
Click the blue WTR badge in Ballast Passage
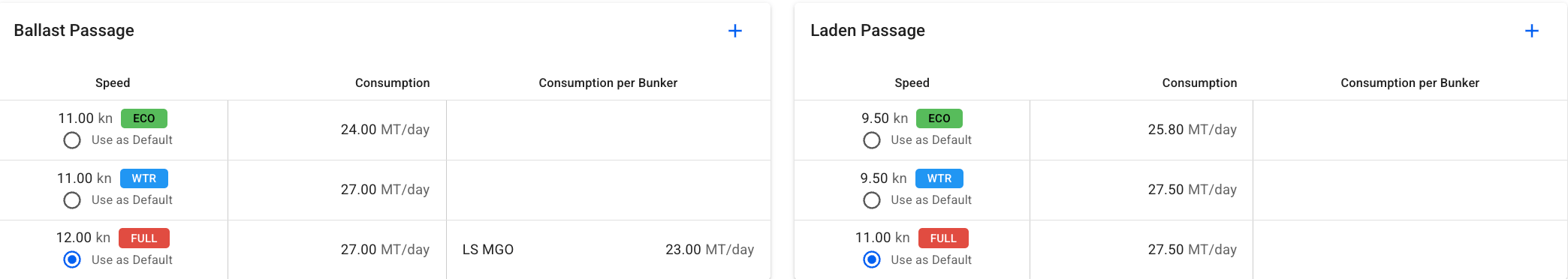tap(144, 178)
